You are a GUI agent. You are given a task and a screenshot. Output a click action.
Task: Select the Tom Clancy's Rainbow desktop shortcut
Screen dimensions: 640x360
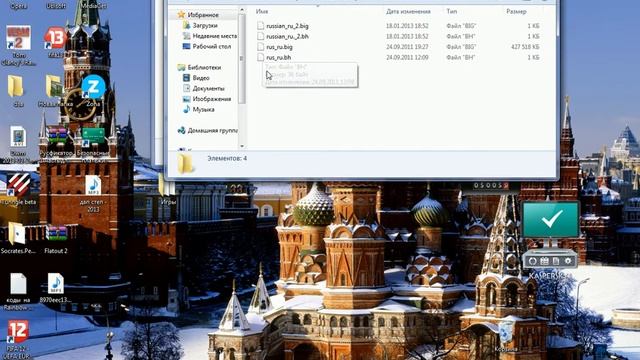pyautogui.click(x=18, y=45)
